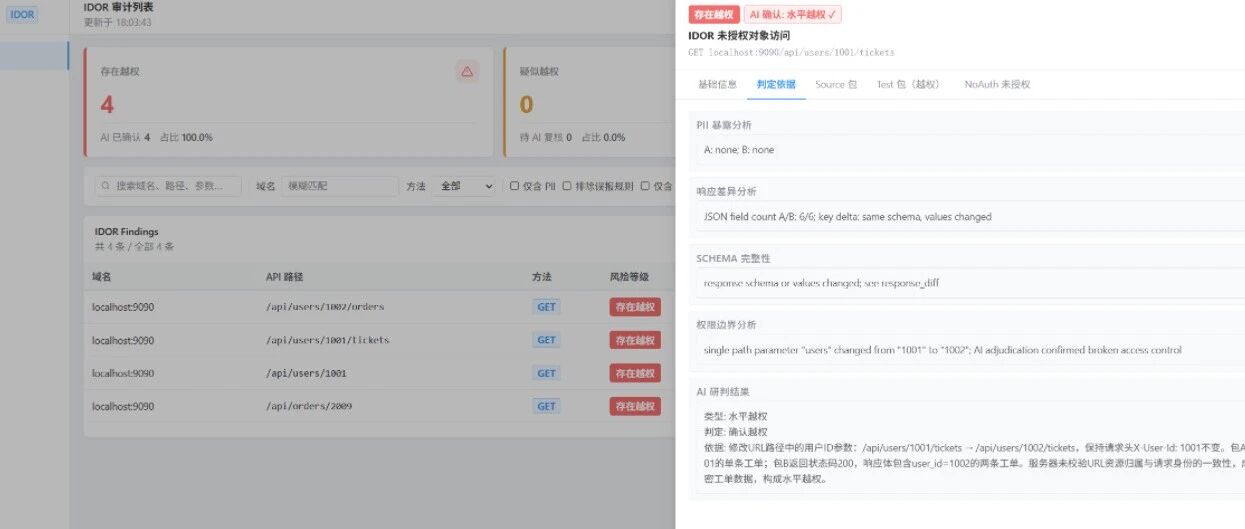Click 存在越权 badge in the /api/users/1001 row
This screenshot has width=1245, height=529.
[635, 373]
